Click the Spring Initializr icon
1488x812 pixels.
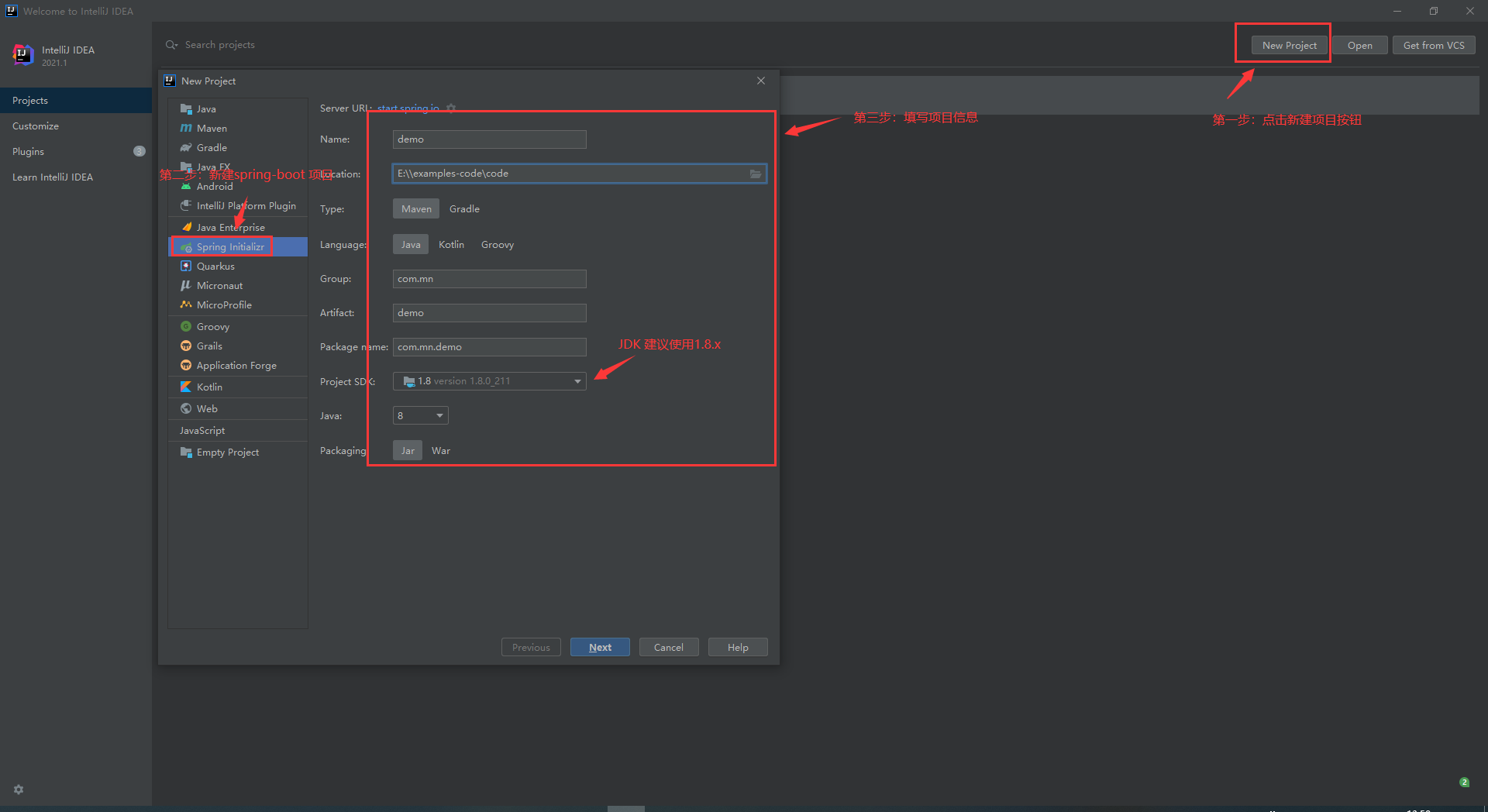tap(186, 247)
